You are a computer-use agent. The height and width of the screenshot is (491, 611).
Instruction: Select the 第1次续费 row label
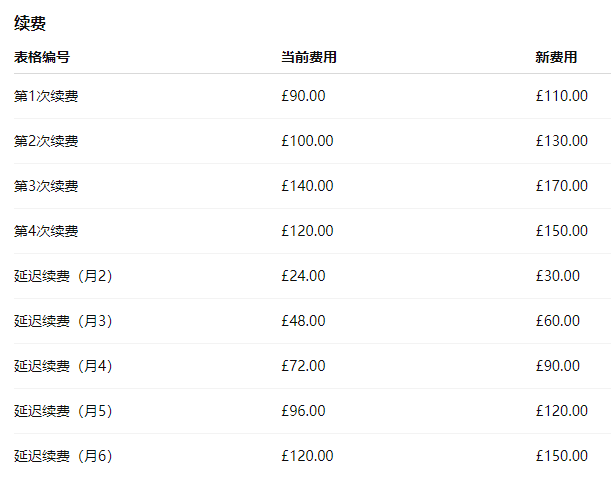pyautogui.click(x=46, y=96)
